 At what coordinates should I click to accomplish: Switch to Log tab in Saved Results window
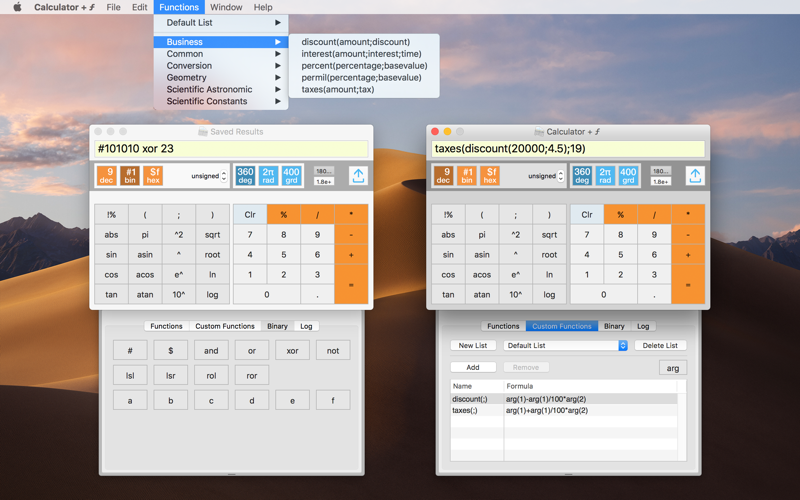pyautogui.click(x=306, y=326)
